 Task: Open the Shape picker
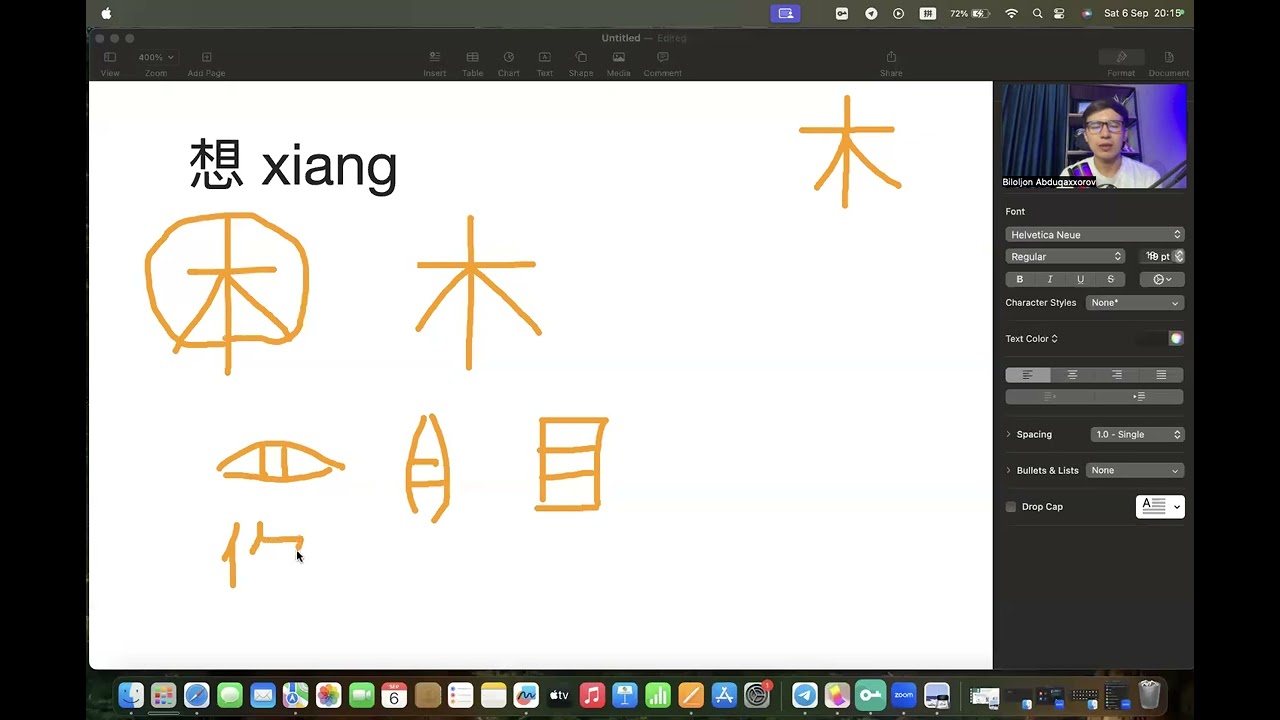(580, 63)
